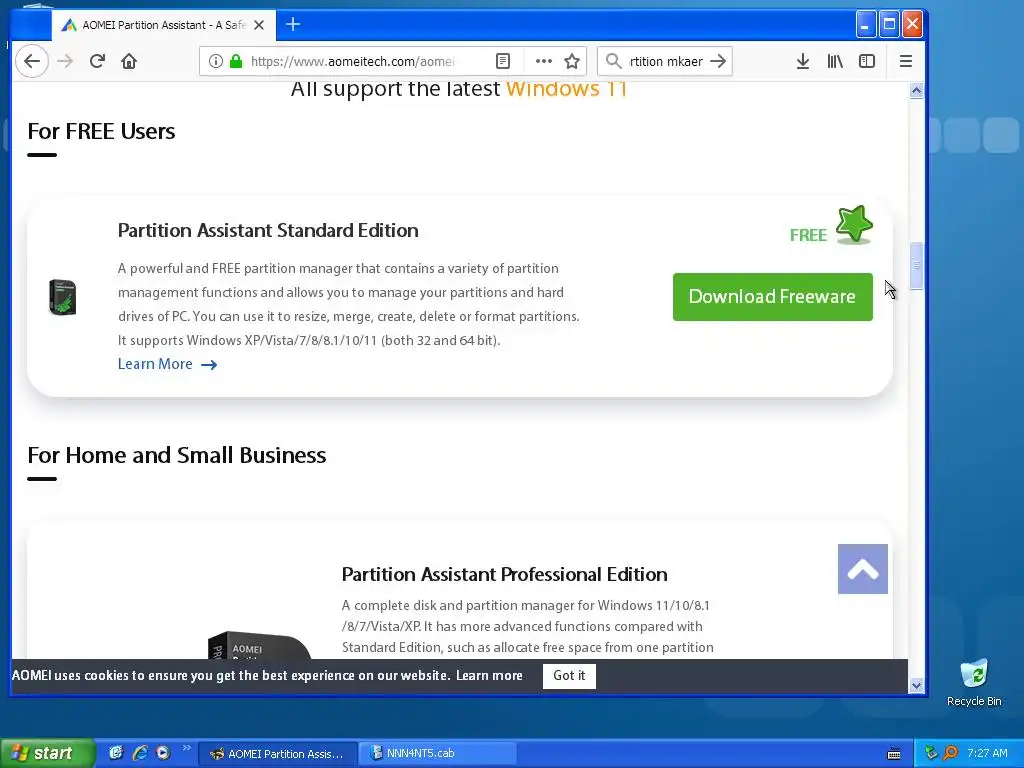Minimize the Firefox window
This screenshot has height=768, width=1024.
865,25
